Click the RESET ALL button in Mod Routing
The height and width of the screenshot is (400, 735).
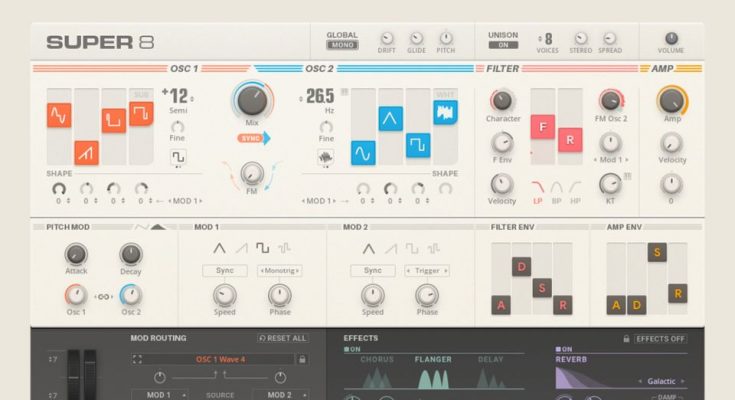click(x=283, y=339)
